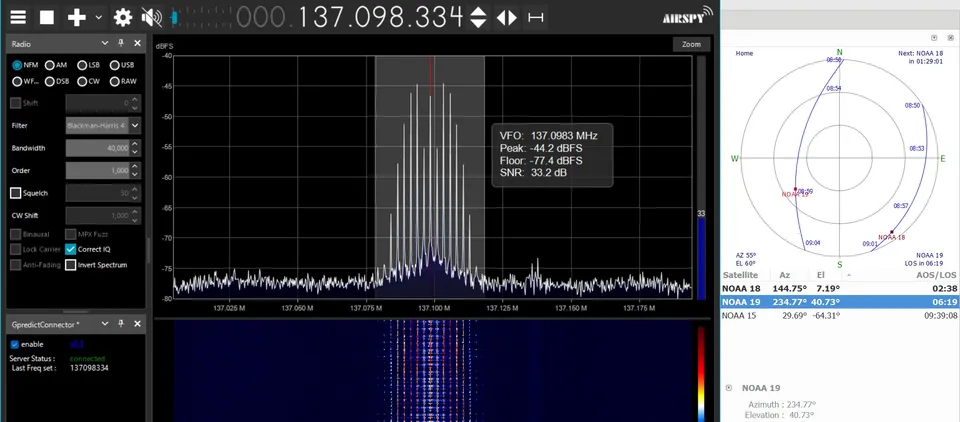
Task: Expand the dropdown arrow beside the plus icon
Action: (x=98, y=17)
